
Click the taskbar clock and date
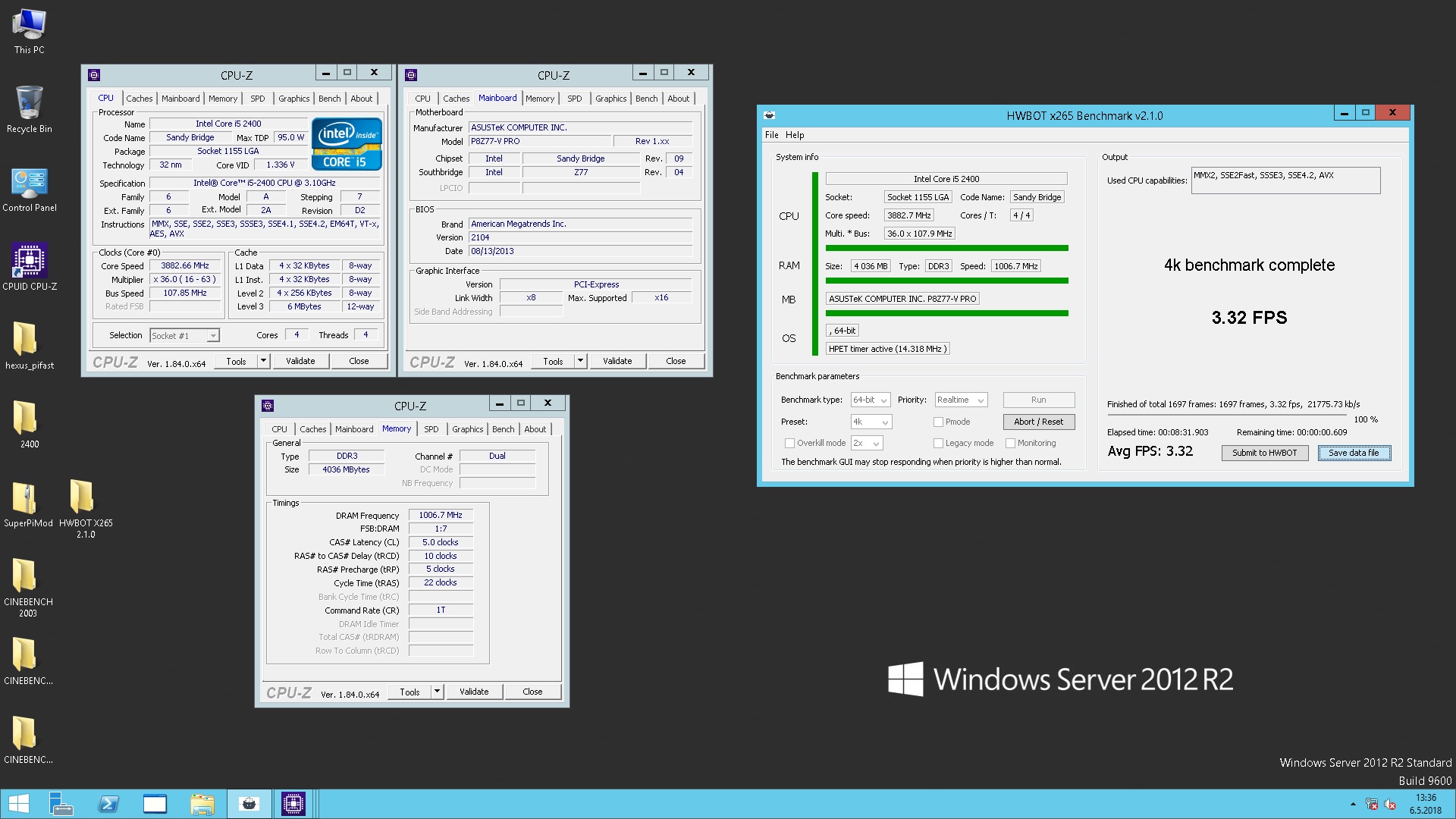coord(1426,804)
